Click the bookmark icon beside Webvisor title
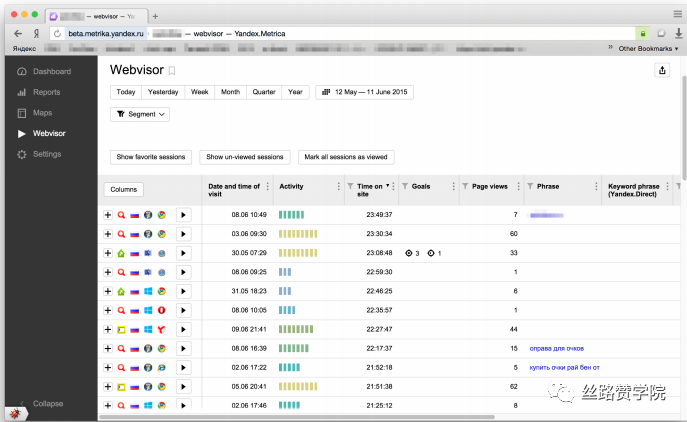Viewport: 687px width, 422px height. point(172,71)
